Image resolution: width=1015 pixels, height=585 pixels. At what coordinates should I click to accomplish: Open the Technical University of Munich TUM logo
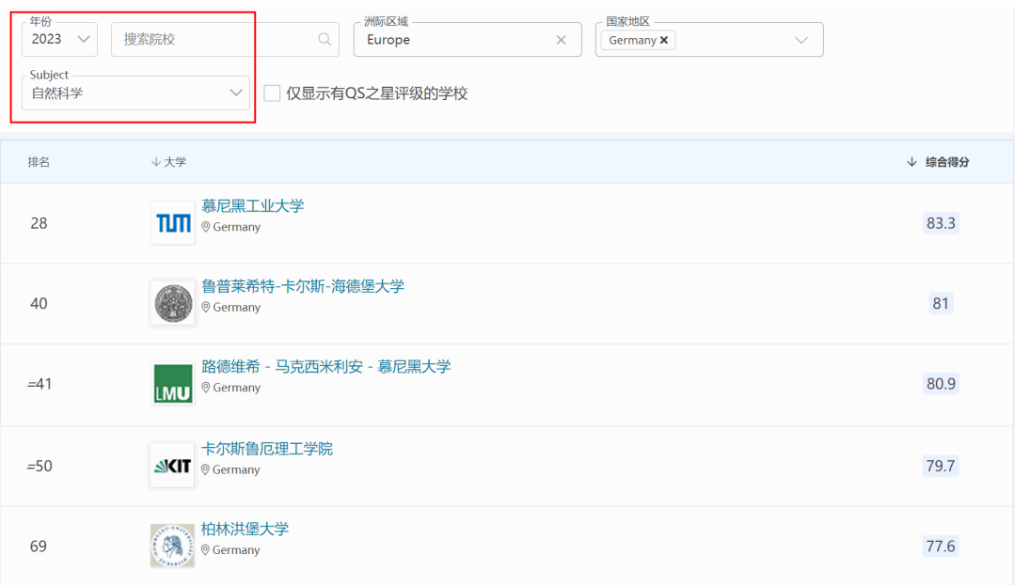pos(173,223)
